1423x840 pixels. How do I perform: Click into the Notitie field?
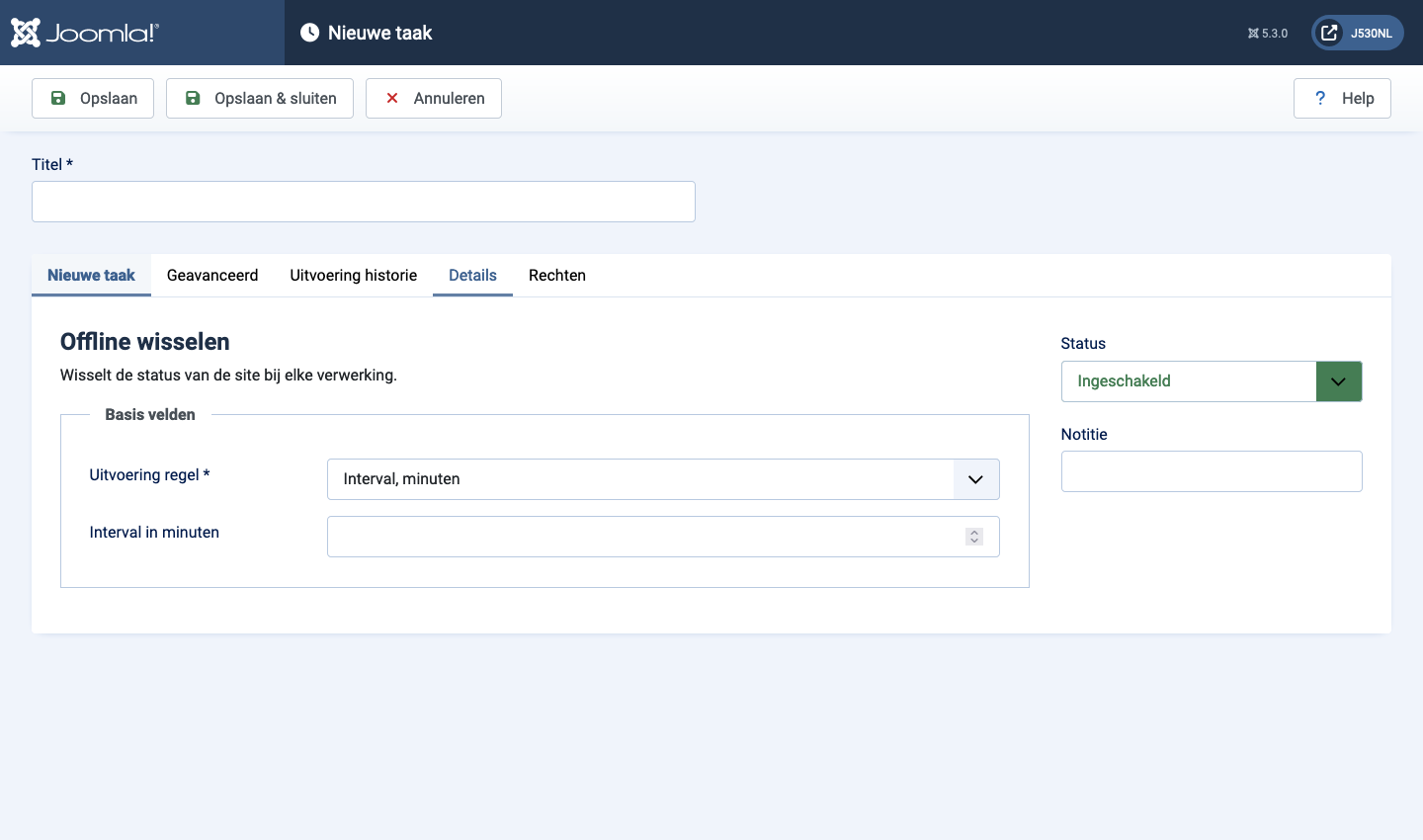coord(1212,471)
